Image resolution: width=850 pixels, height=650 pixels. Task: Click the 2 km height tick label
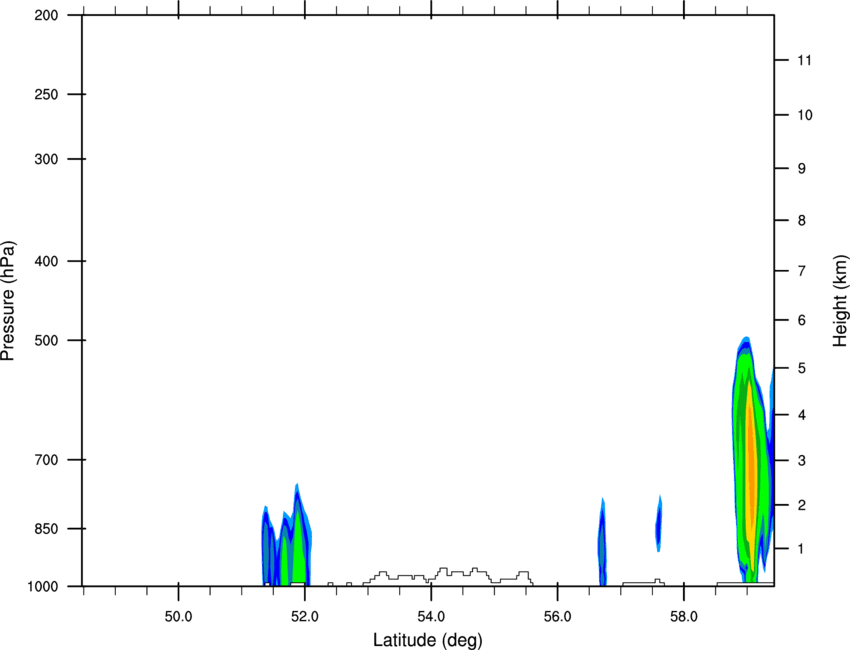[802, 505]
